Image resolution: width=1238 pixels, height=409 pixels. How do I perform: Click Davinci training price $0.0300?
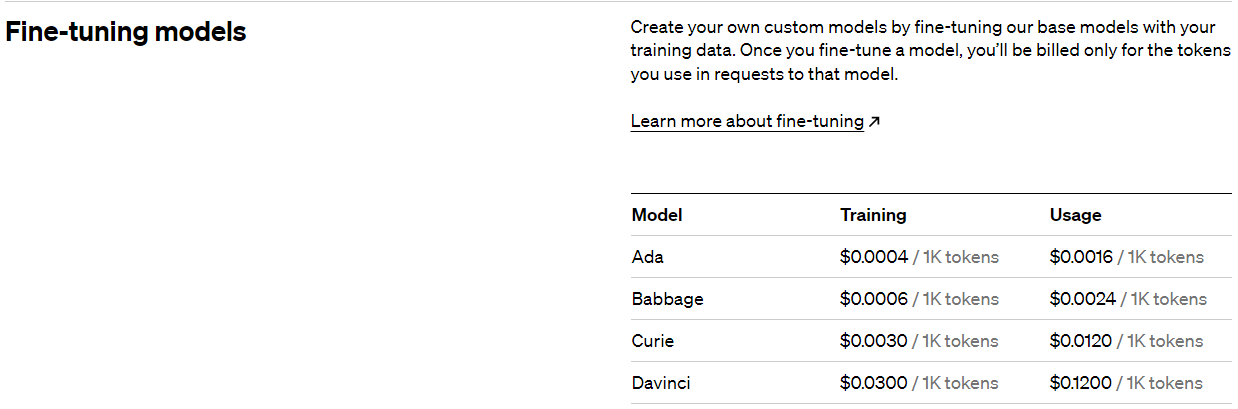pyautogui.click(x=874, y=383)
